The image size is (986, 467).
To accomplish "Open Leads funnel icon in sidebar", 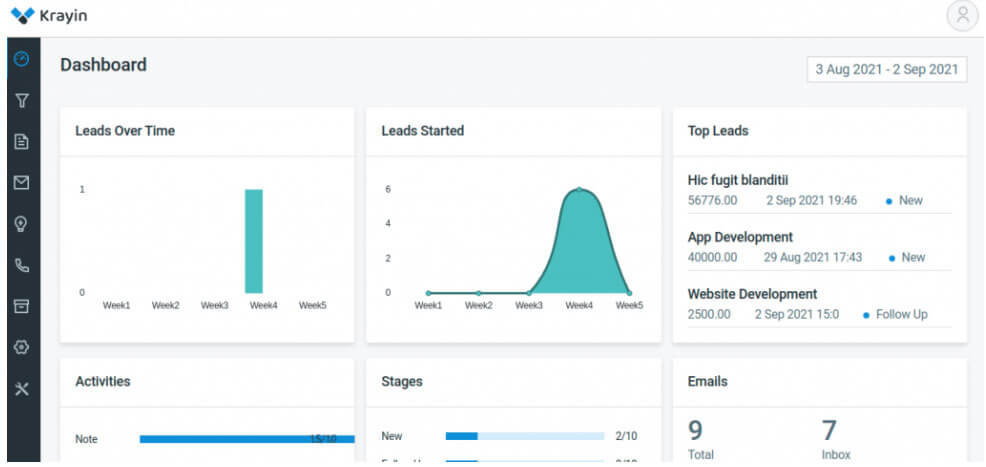I will (x=22, y=101).
